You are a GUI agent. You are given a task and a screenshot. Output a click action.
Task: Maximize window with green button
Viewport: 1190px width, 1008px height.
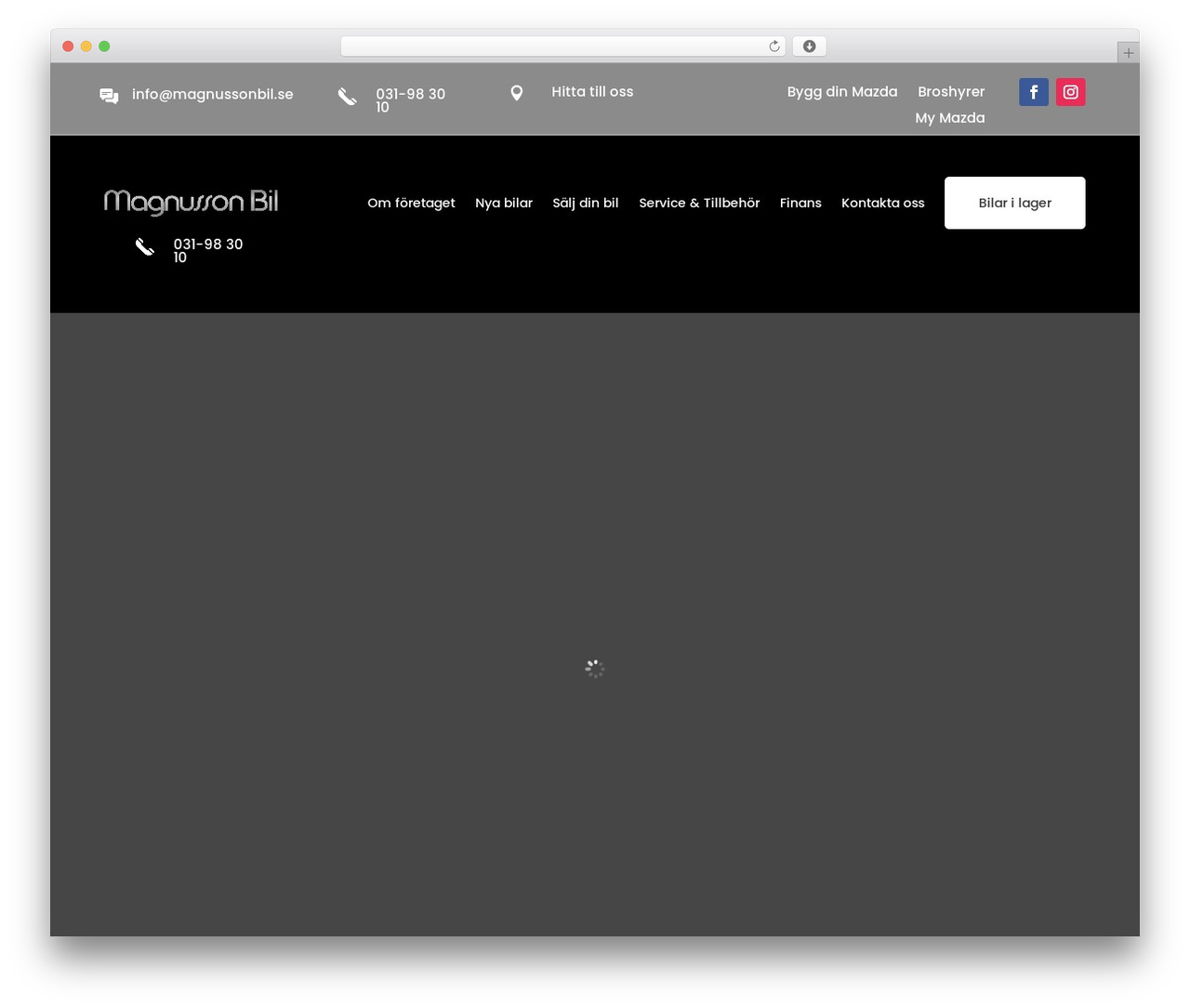104,46
